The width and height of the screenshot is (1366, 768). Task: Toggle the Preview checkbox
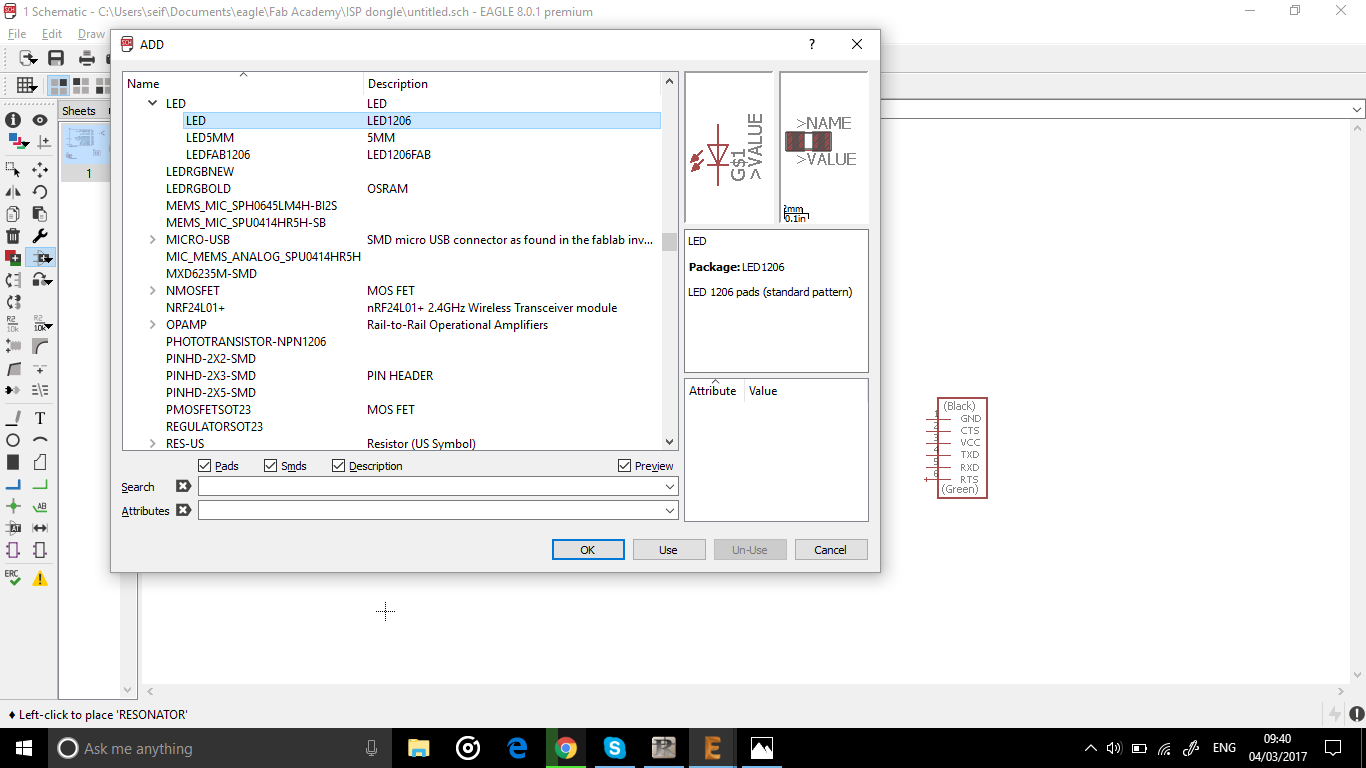click(x=624, y=466)
